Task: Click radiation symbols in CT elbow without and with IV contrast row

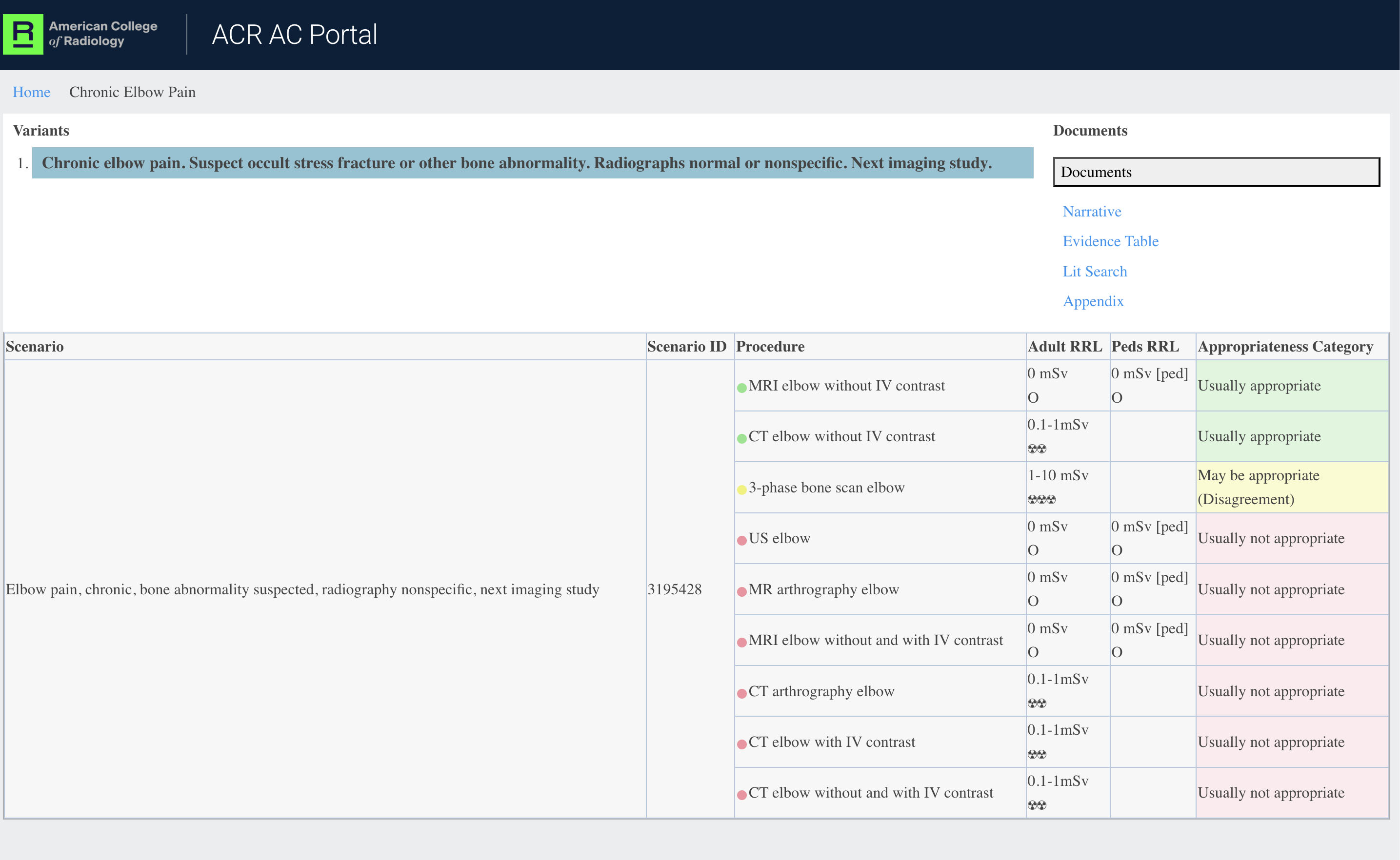Action: click(1037, 805)
